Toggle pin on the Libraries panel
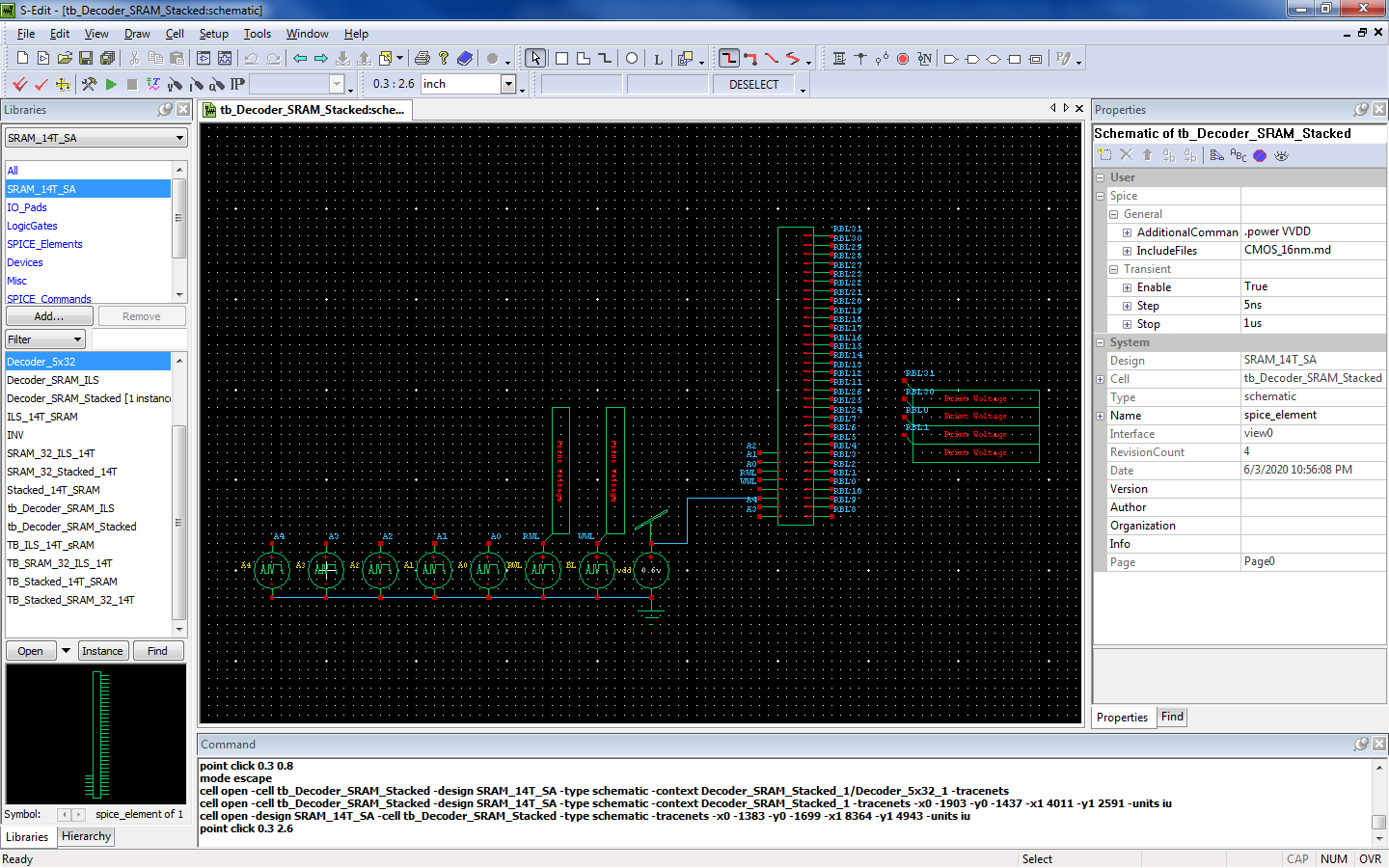1389x868 pixels. tap(165, 110)
